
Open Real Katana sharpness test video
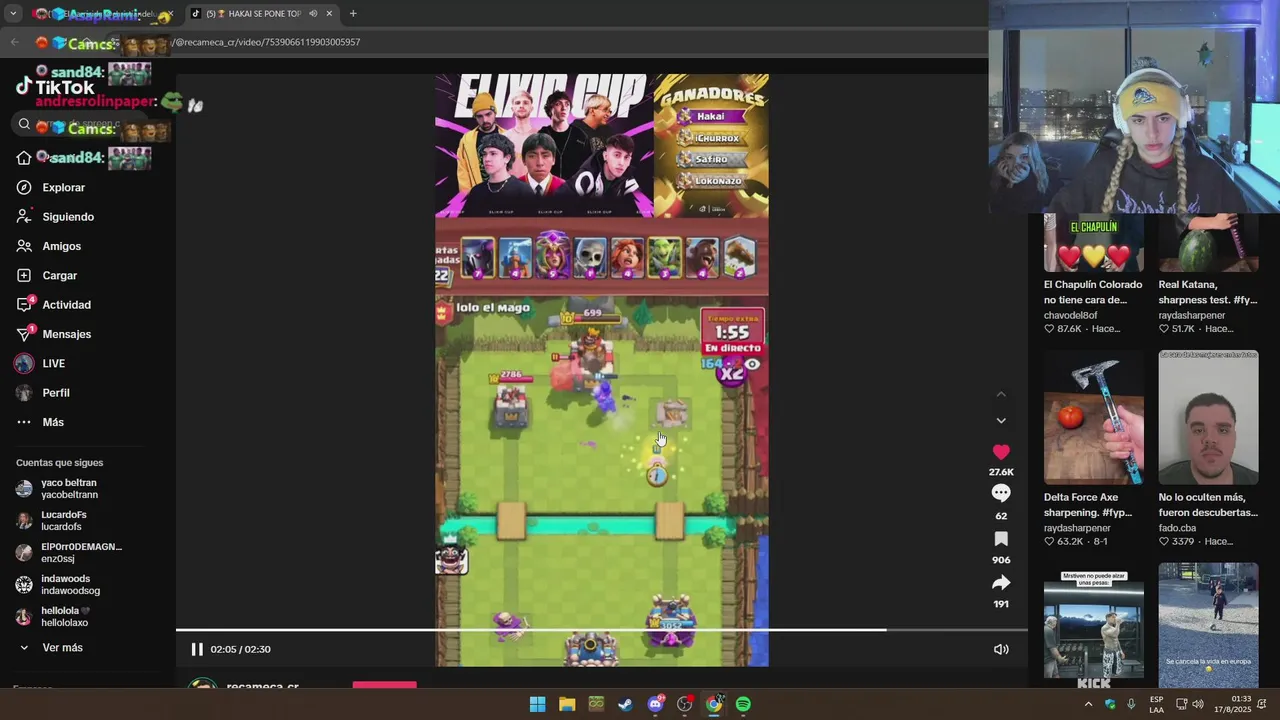pos(1208,242)
